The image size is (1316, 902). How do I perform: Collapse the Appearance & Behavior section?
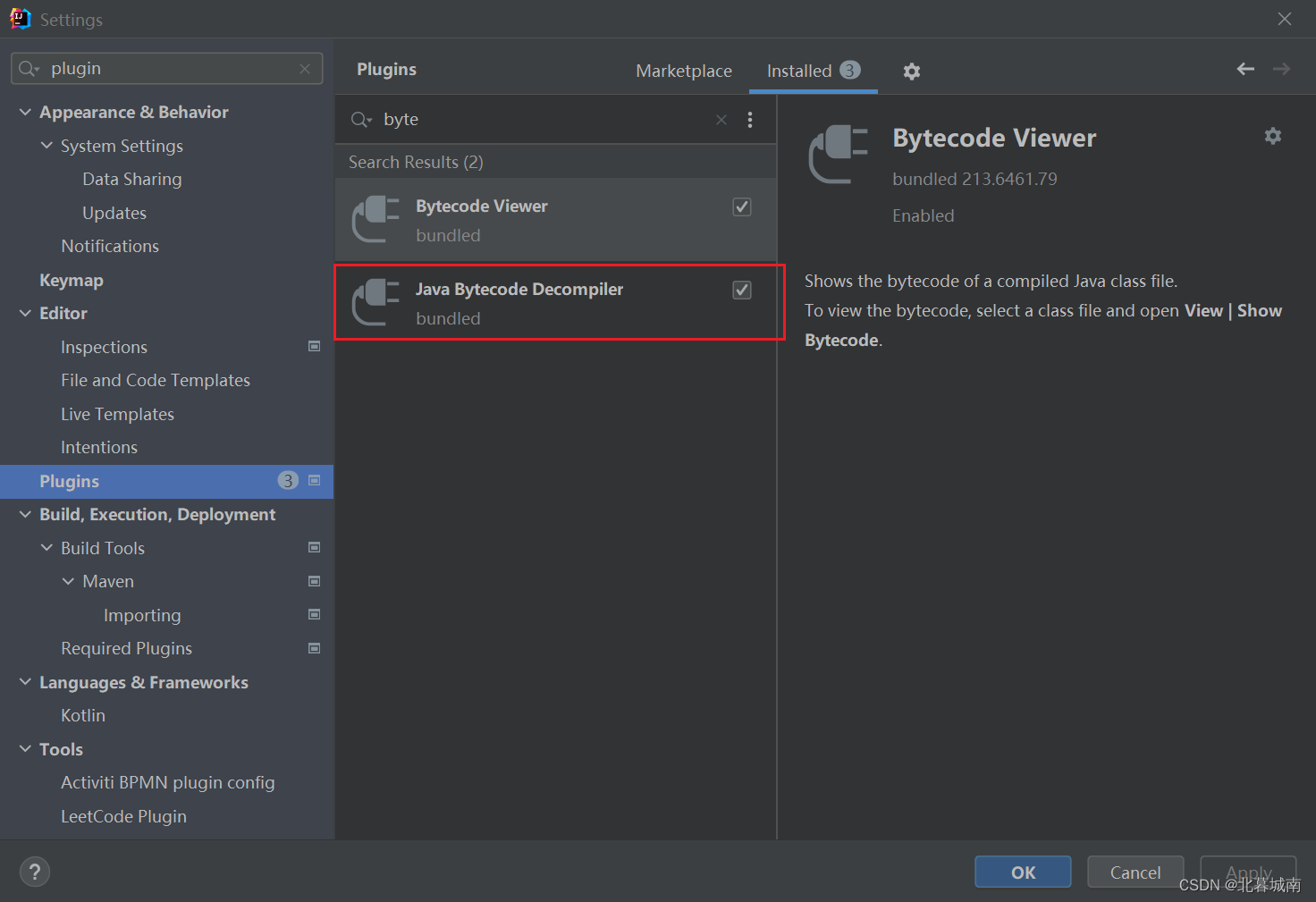point(25,112)
